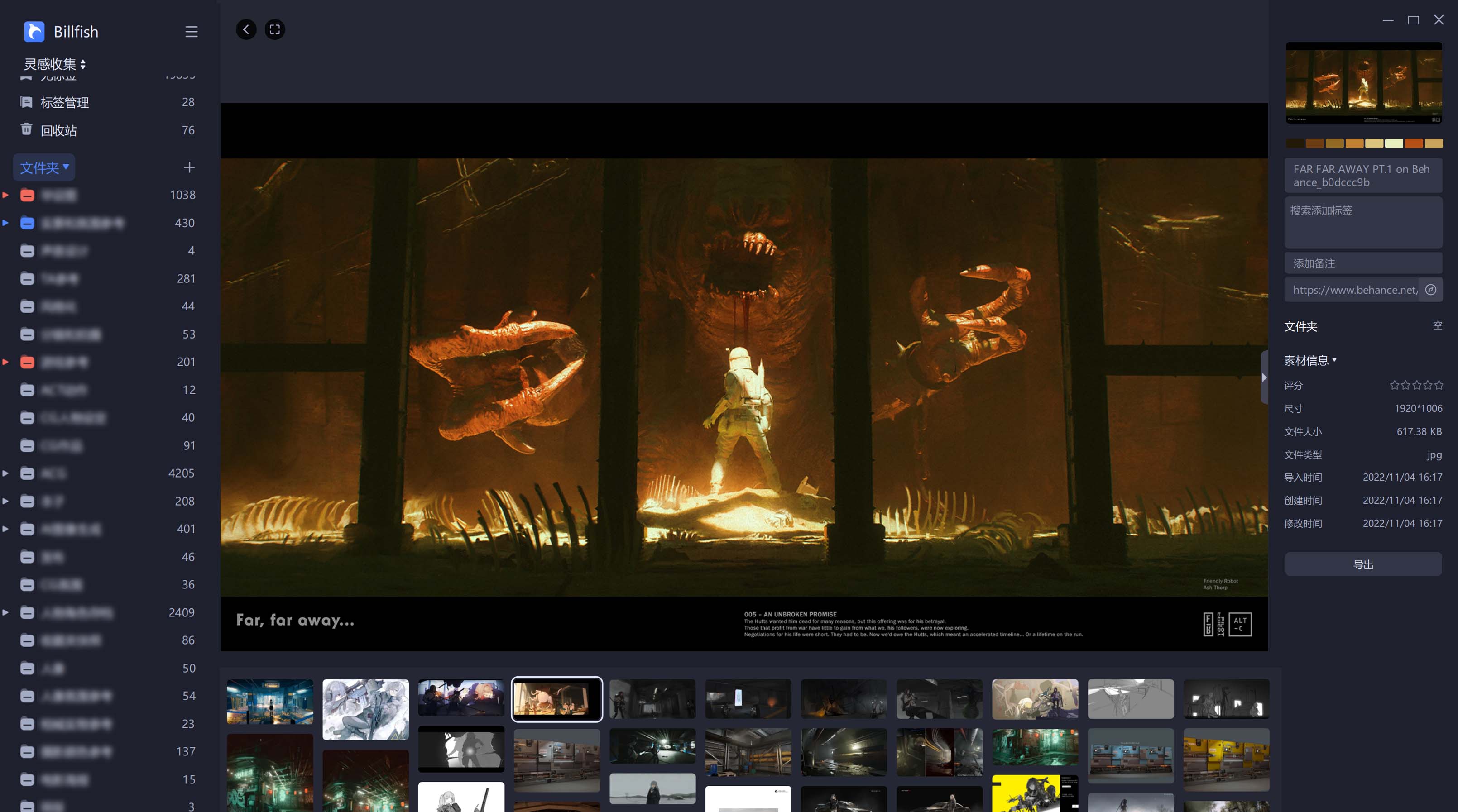This screenshot has height=812, width=1458.
Task: Open the grey wireframe sketch thumbnail
Action: coord(1131,699)
